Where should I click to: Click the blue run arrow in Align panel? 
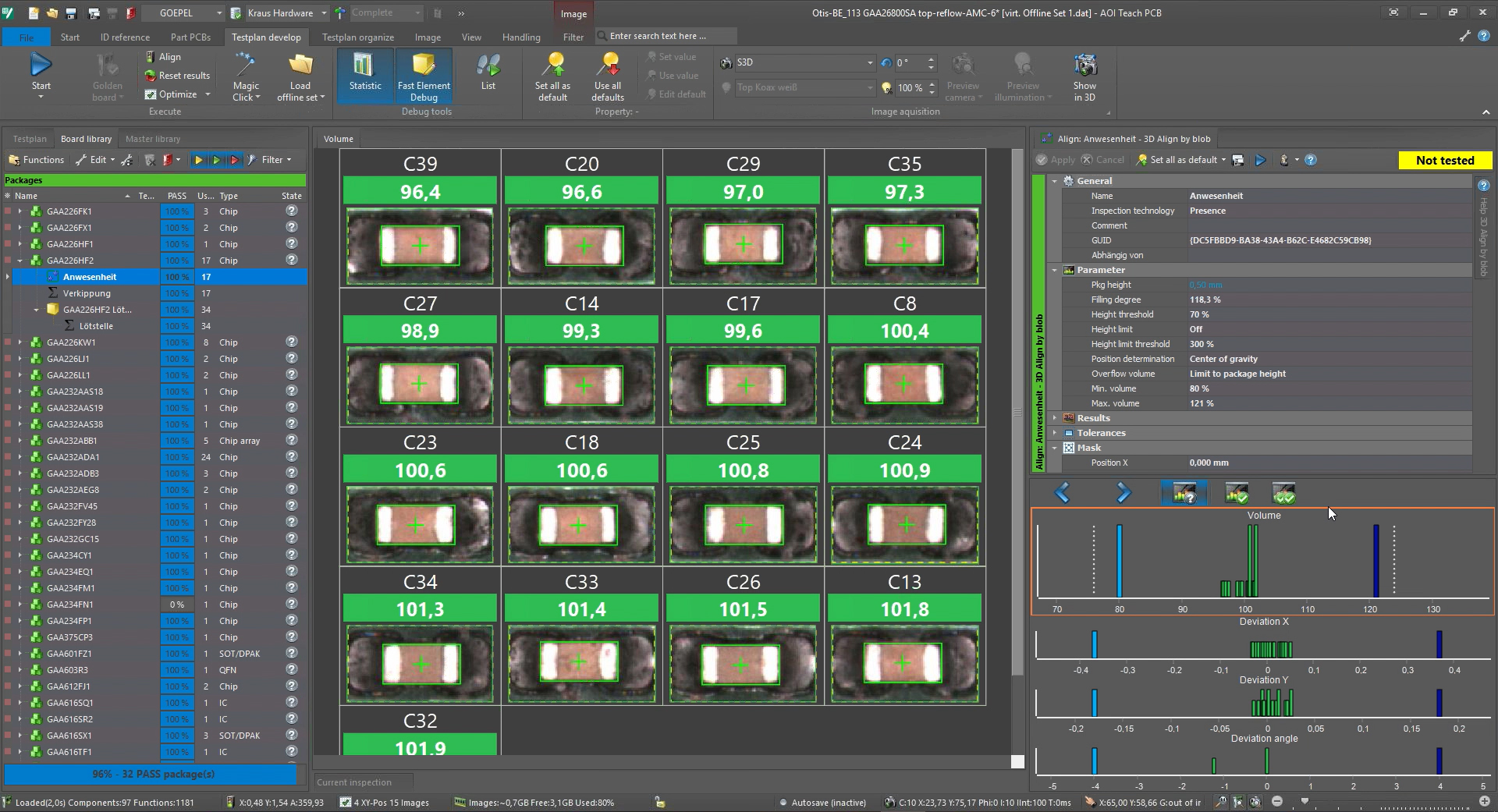[1260, 160]
